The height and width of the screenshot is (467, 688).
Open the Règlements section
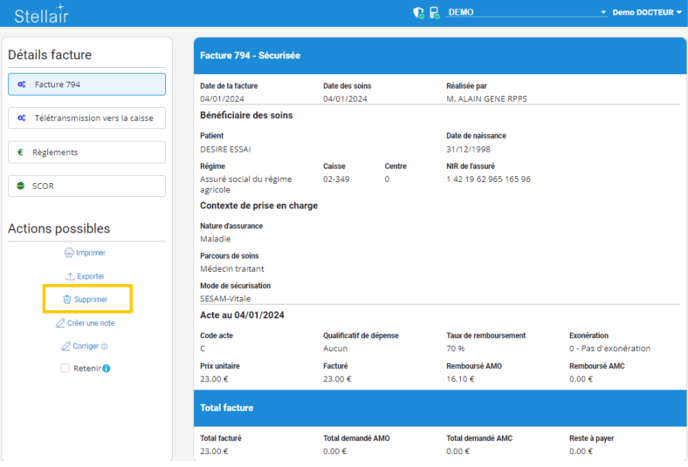(86, 152)
